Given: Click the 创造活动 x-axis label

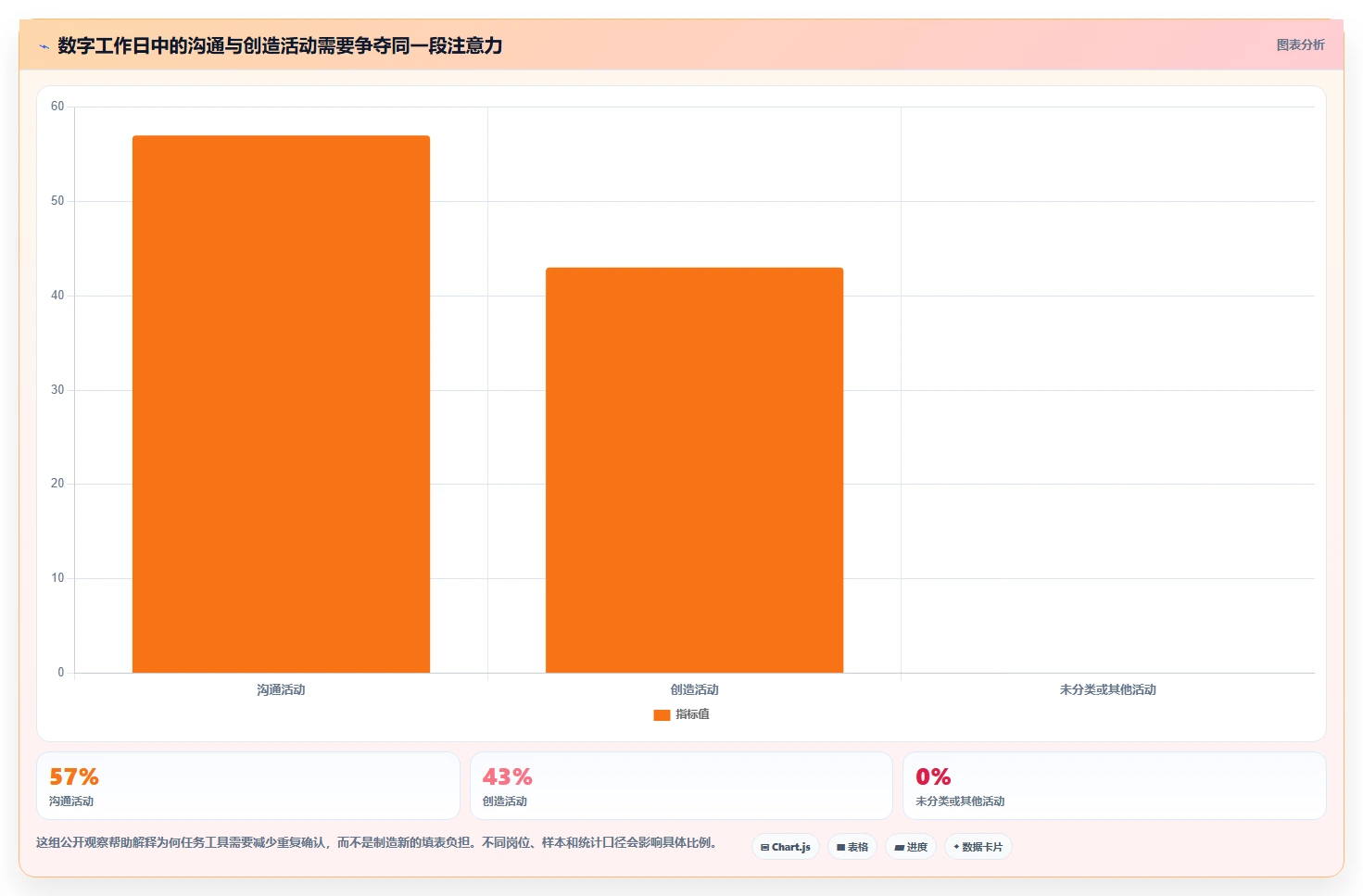Looking at the screenshot, I should [694, 689].
